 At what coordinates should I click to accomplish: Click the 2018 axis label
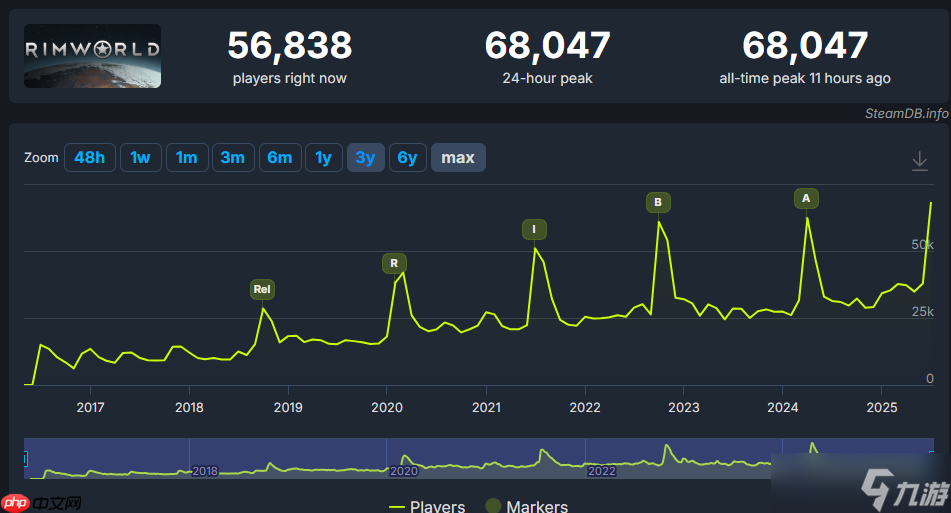(189, 407)
